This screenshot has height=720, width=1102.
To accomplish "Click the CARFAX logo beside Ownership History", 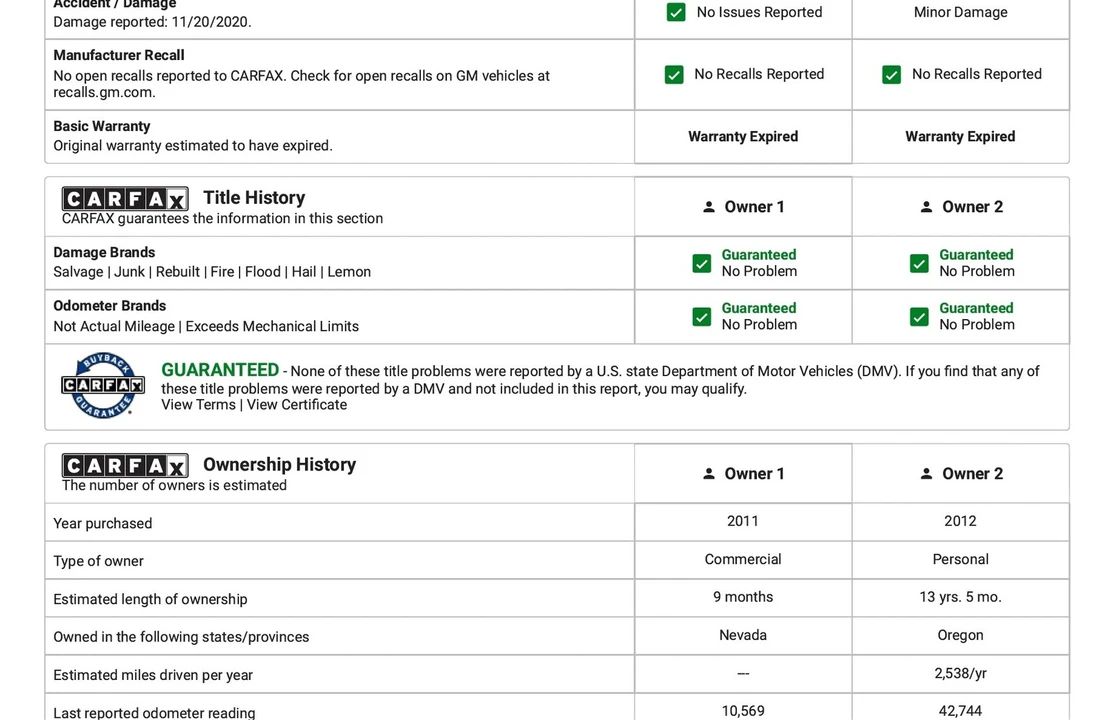I will (125, 465).
